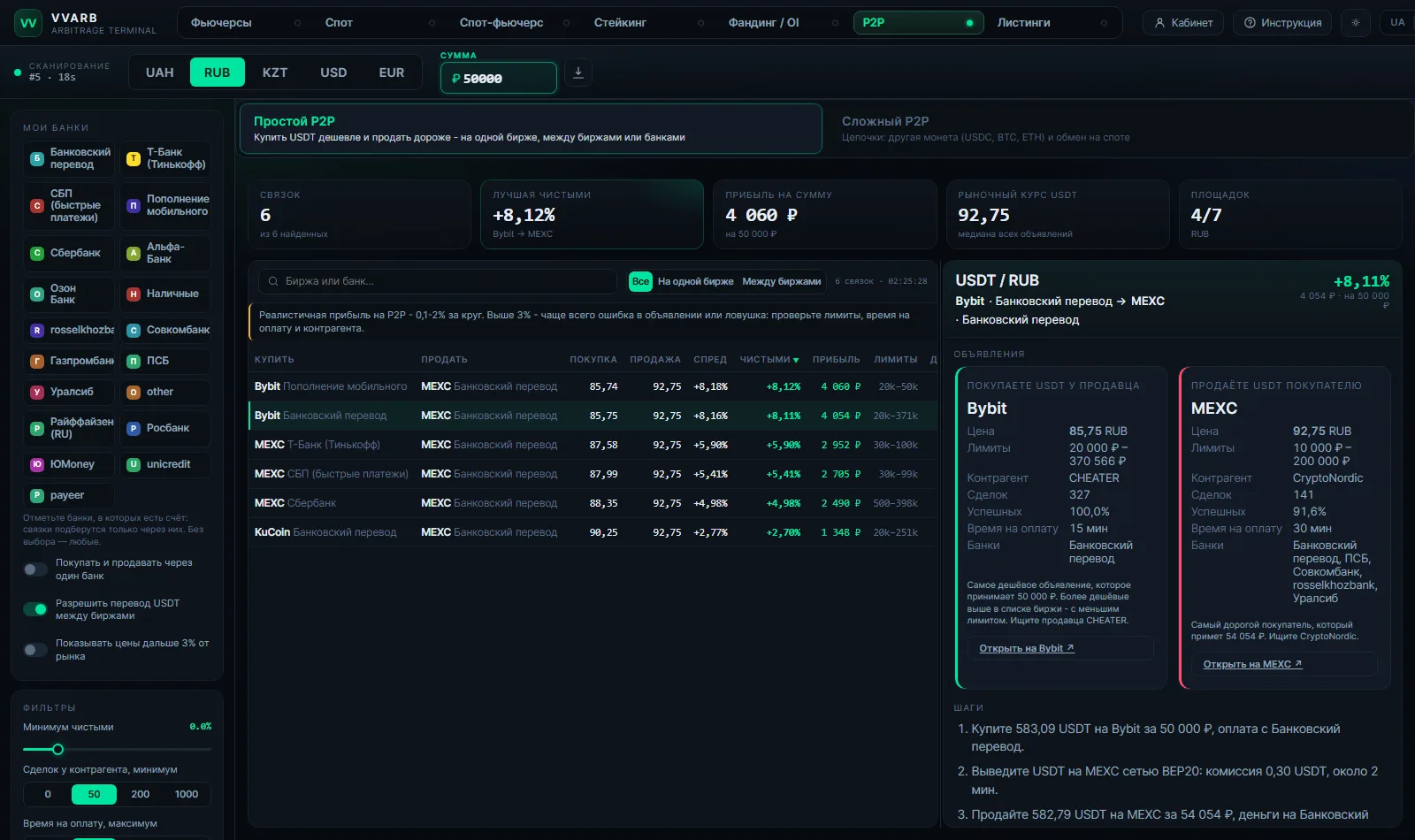Select the Озон Банк bank chip

pos(69,294)
